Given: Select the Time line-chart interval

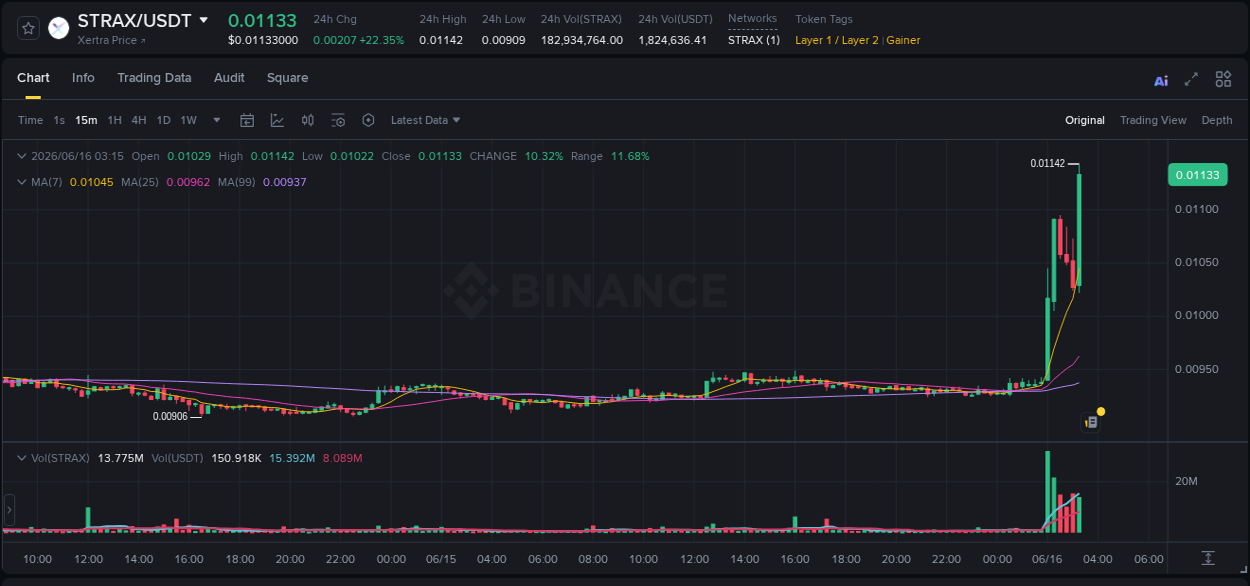Looking at the screenshot, I should point(30,120).
